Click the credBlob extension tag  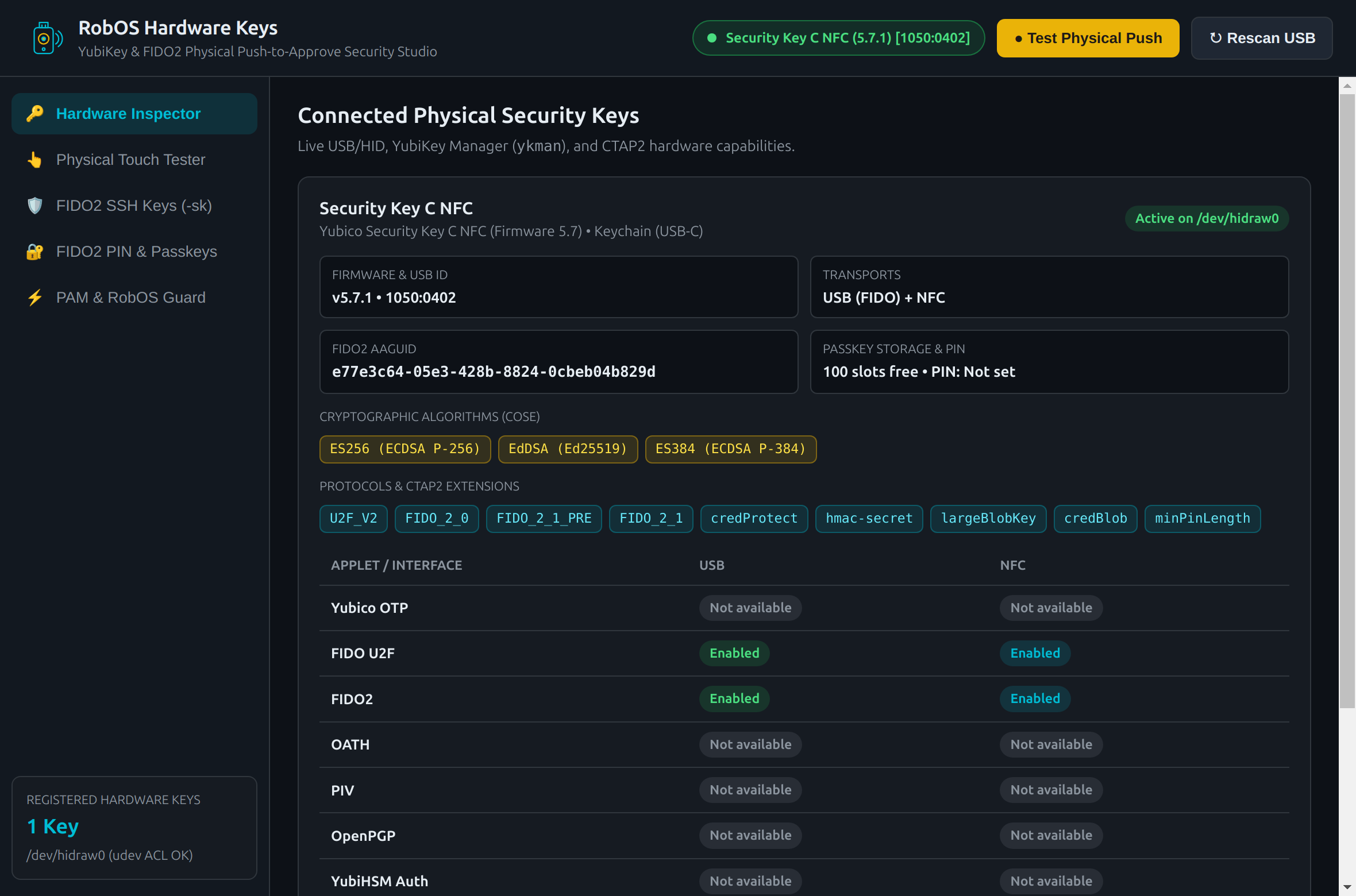point(1096,519)
